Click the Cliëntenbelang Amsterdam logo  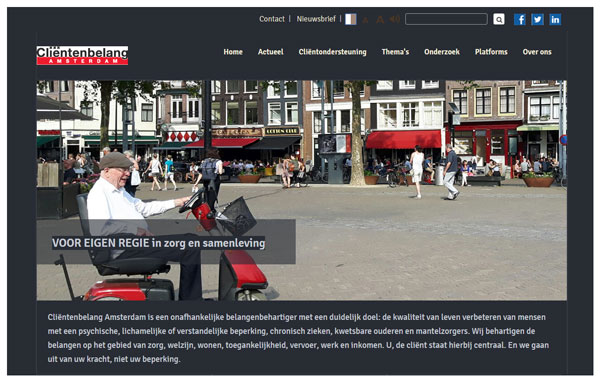(x=82, y=56)
